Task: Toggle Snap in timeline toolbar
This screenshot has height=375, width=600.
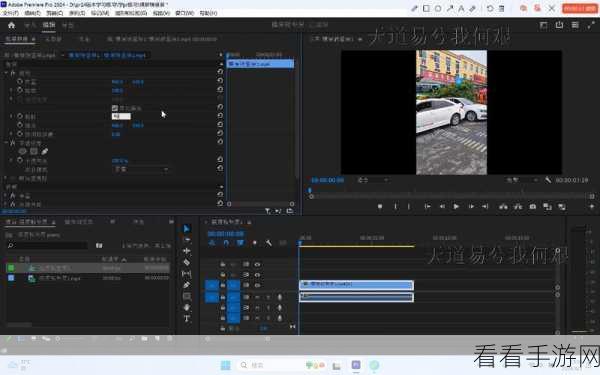Action: (x=226, y=243)
